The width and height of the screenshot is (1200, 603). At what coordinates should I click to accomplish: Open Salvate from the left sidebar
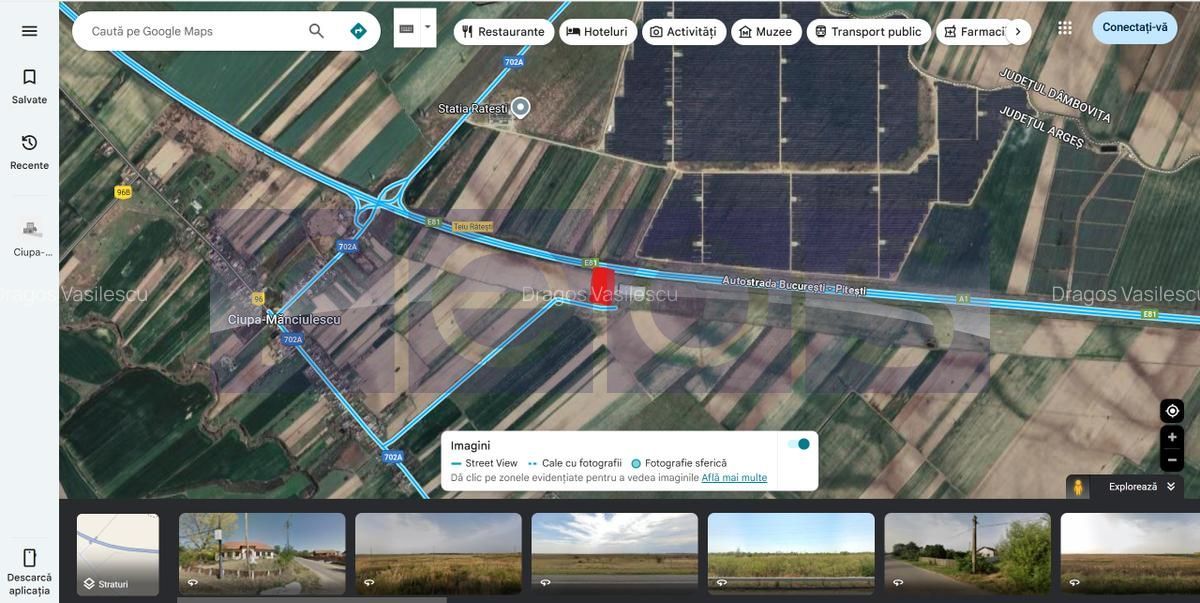[28, 84]
